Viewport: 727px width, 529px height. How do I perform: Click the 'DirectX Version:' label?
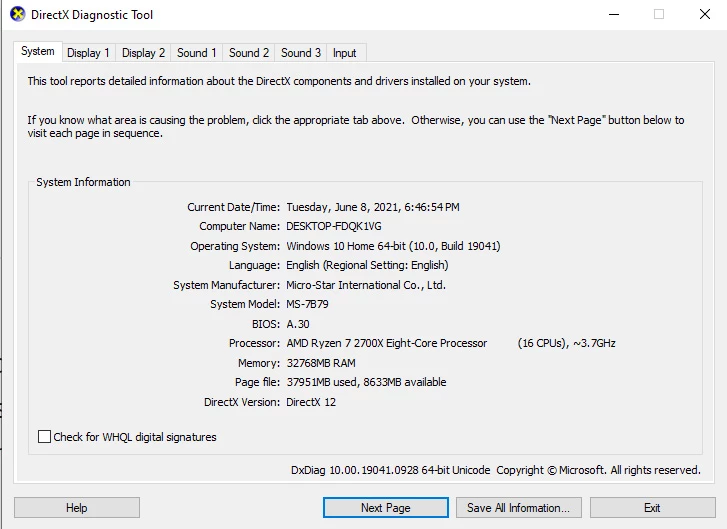[x=242, y=402]
